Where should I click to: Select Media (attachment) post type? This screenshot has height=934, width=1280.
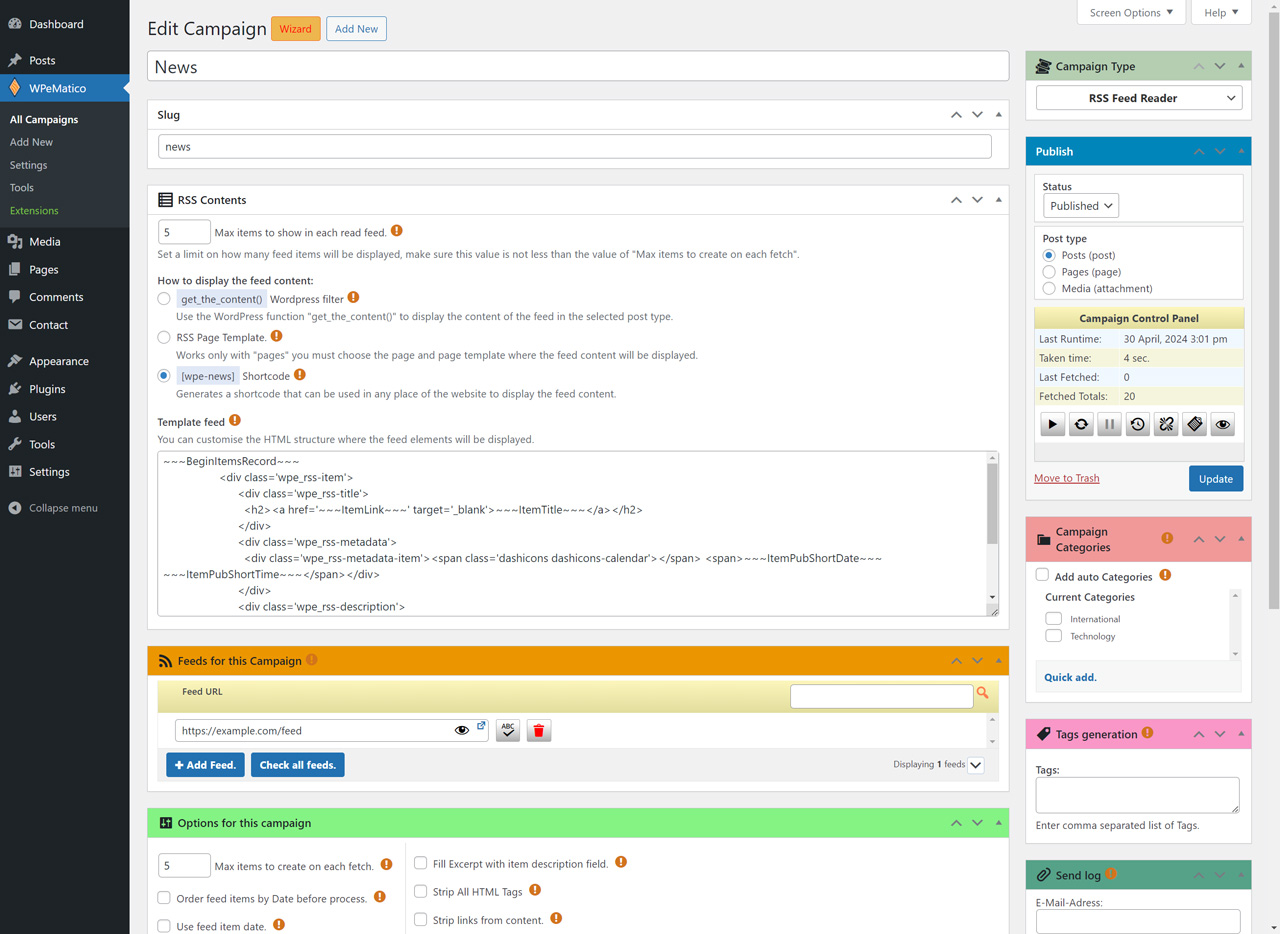pos(1049,288)
